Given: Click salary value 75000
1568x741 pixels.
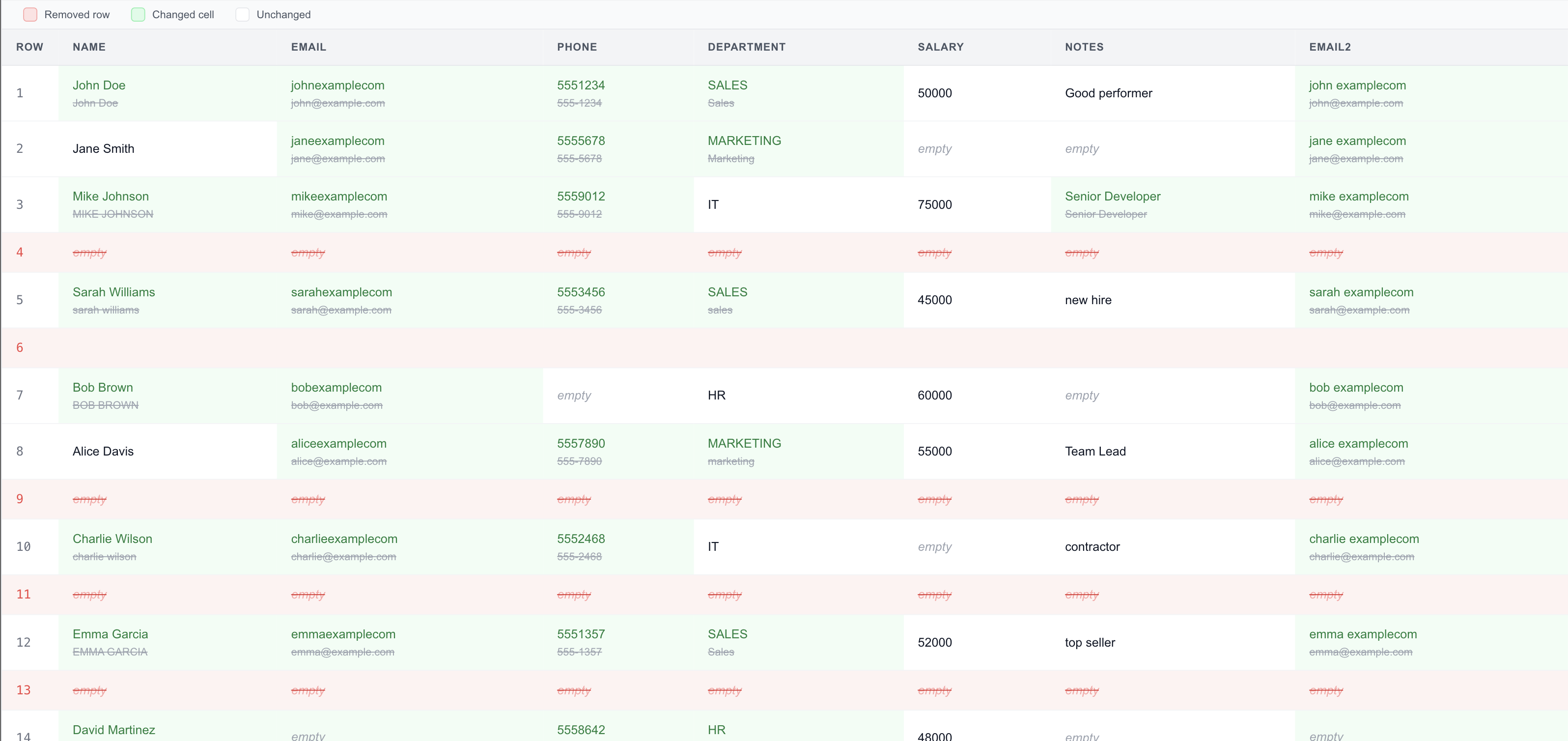Looking at the screenshot, I should (934, 204).
